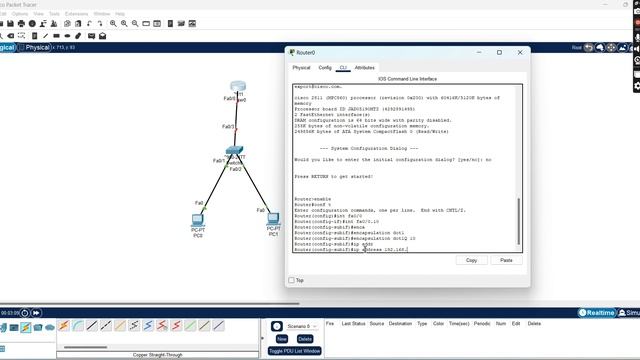This screenshot has height=360, width=640.
Task: Select the Connections lightning category icon
Action: tap(26, 327)
